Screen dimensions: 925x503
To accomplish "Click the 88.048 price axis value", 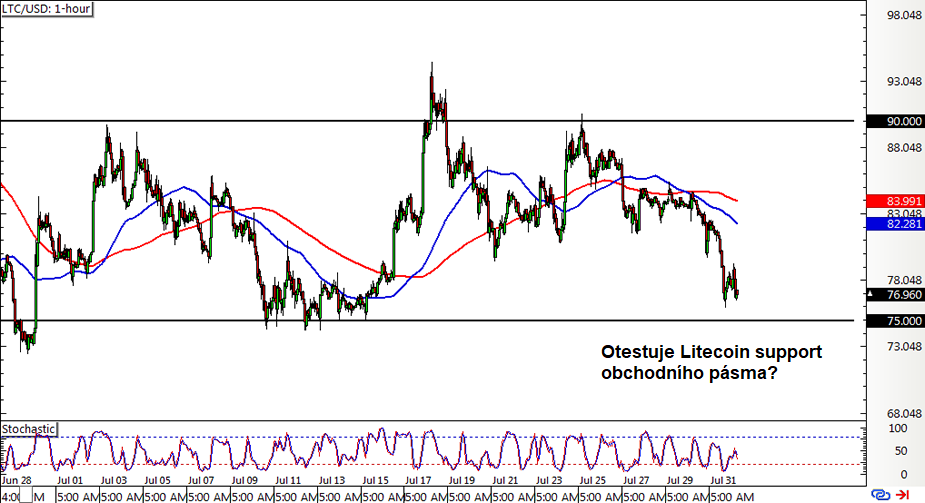I will coord(904,147).
